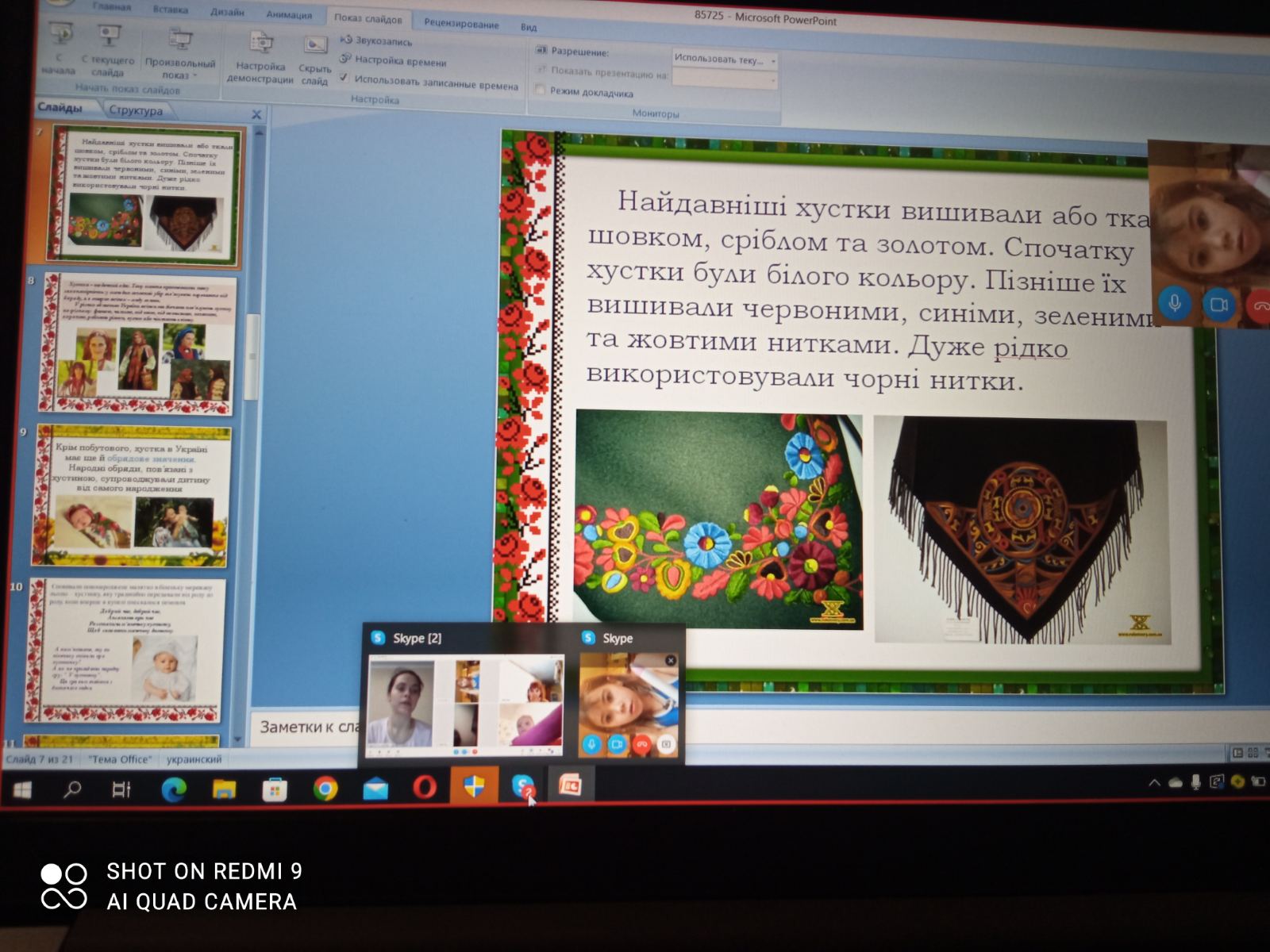Viewport: 1270px width, 952px height.
Task: Select the floral embroidery image on slide
Action: pos(718,520)
